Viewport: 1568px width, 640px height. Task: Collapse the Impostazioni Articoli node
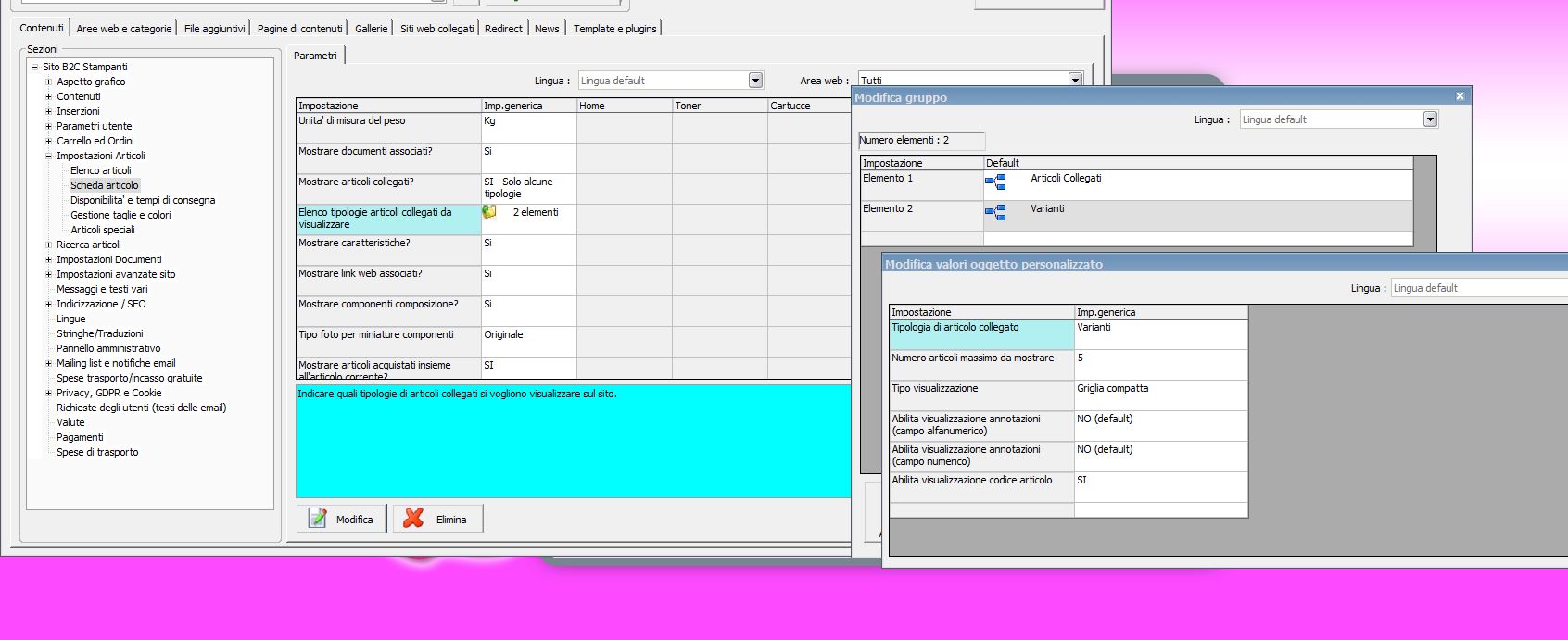(x=49, y=156)
